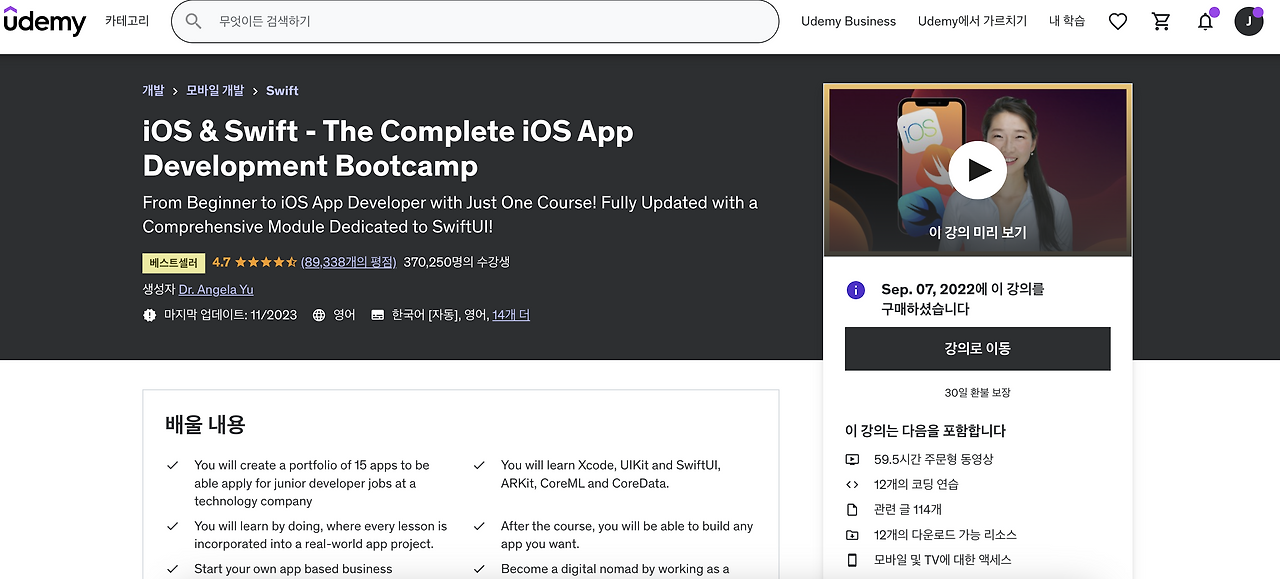1280x579 pixels.
Task: Play the course preview video
Action: [977, 169]
